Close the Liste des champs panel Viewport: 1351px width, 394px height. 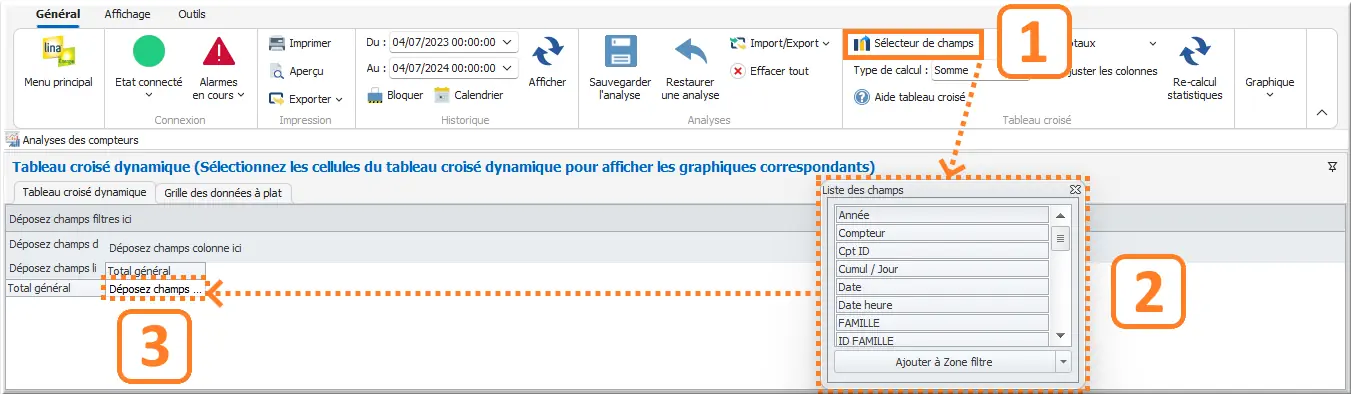tap(1075, 189)
